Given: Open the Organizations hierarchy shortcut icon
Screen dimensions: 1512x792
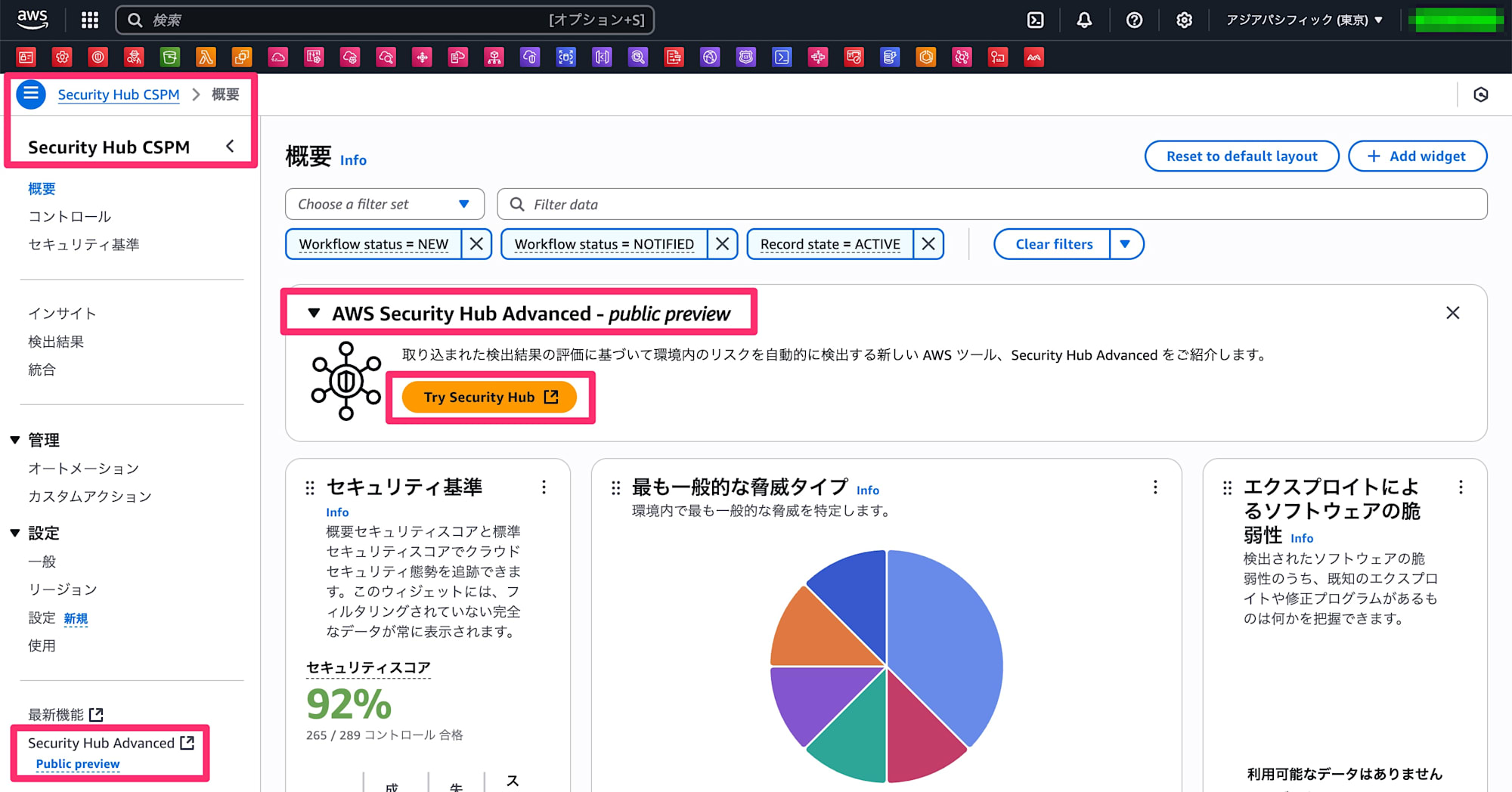Looking at the screenshot, I should (x=494, y=57).
